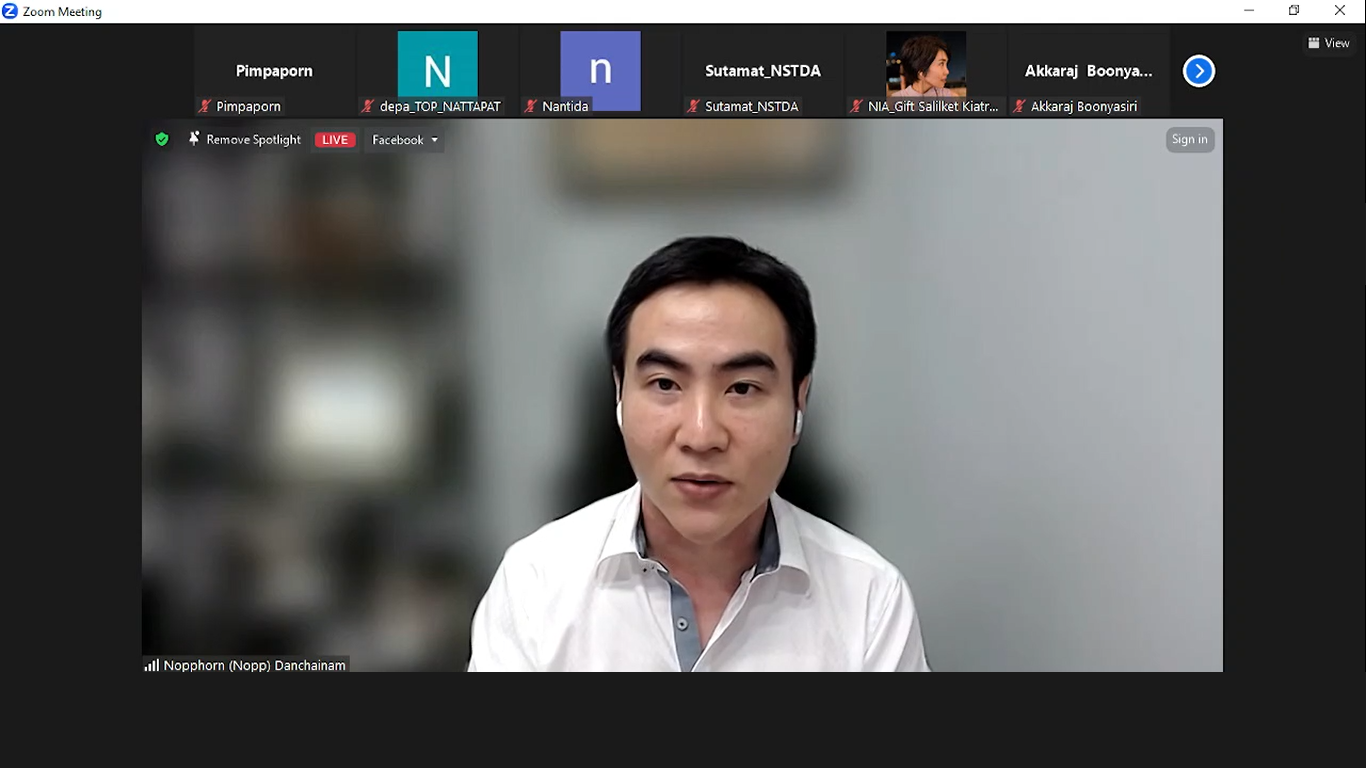Select NIA_Gift Salilket video thumbnail

pos(926,71)
